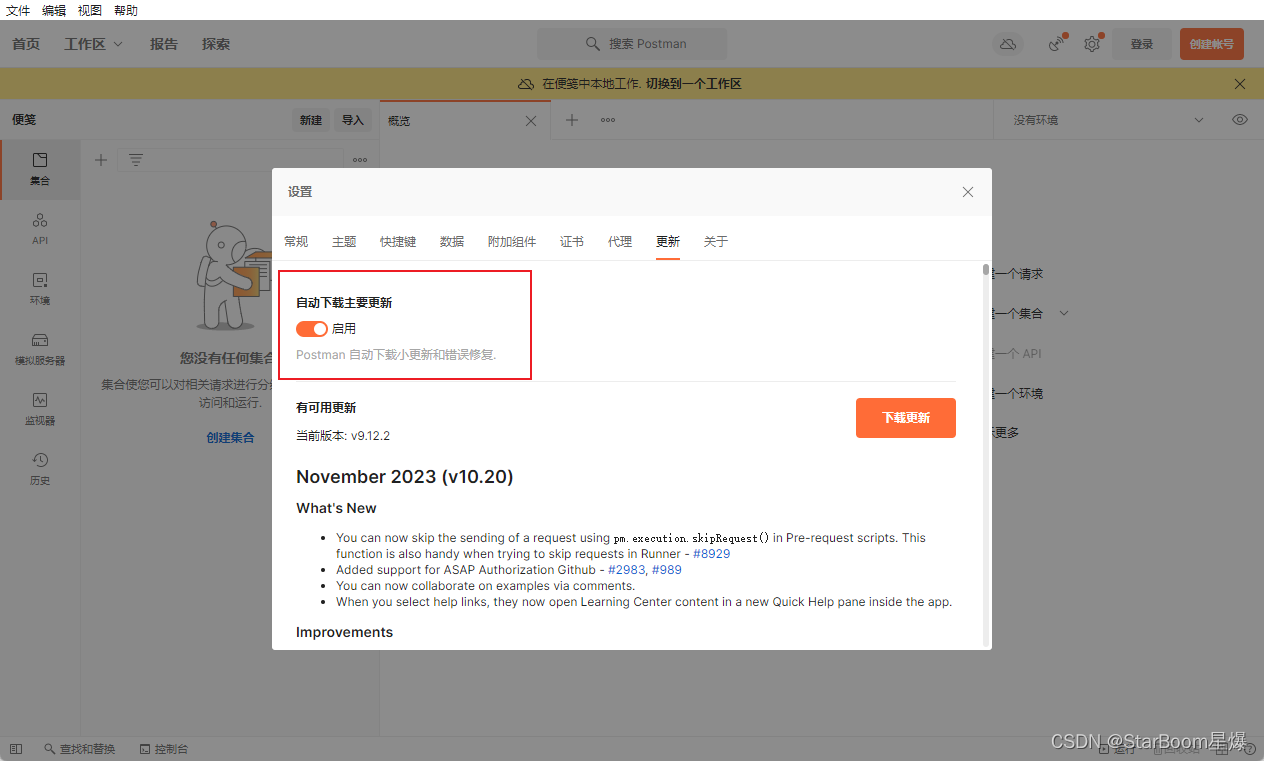Open the 文件 menu
This screenshot has height=761, width=1264.
(18, 10)
